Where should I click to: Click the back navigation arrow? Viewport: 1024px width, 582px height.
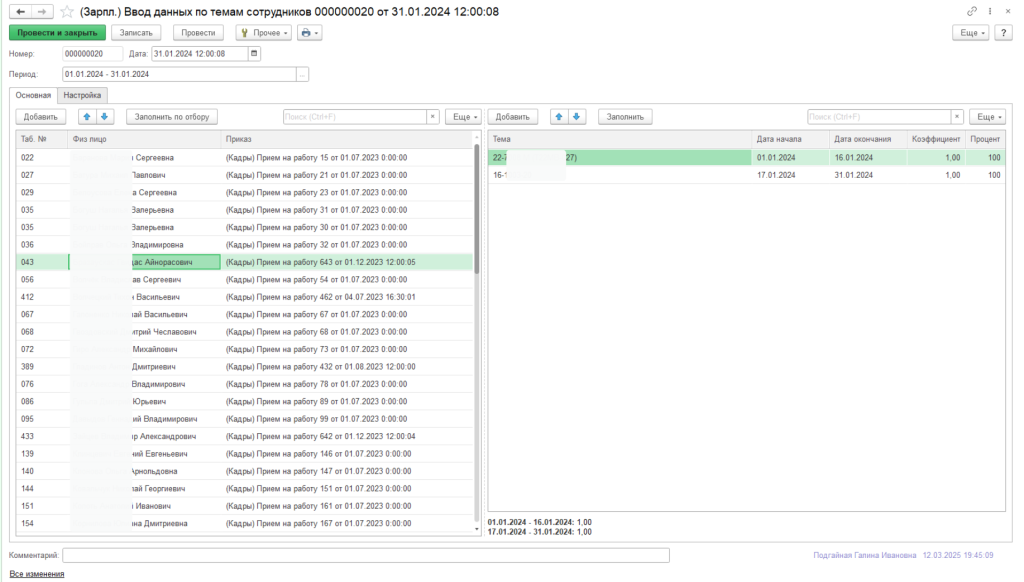19,11
